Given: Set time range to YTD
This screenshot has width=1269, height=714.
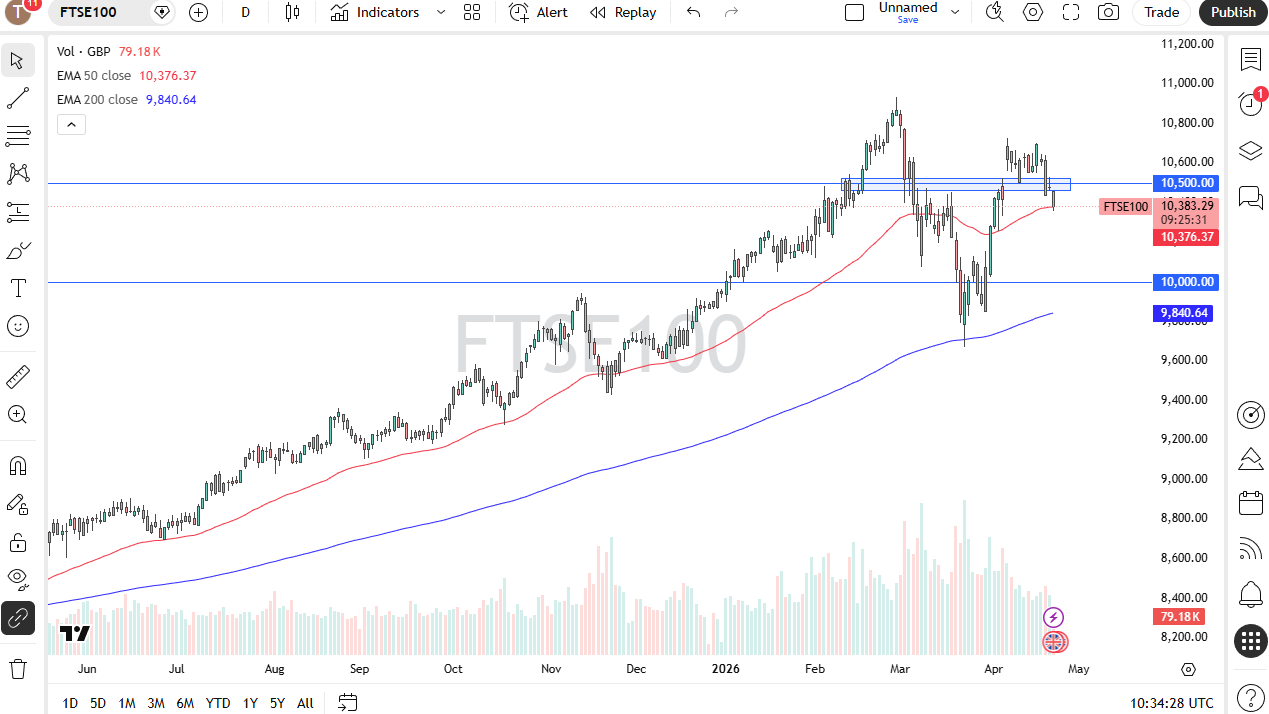Looking at the screenshot, I should click(x=218, y=703).
